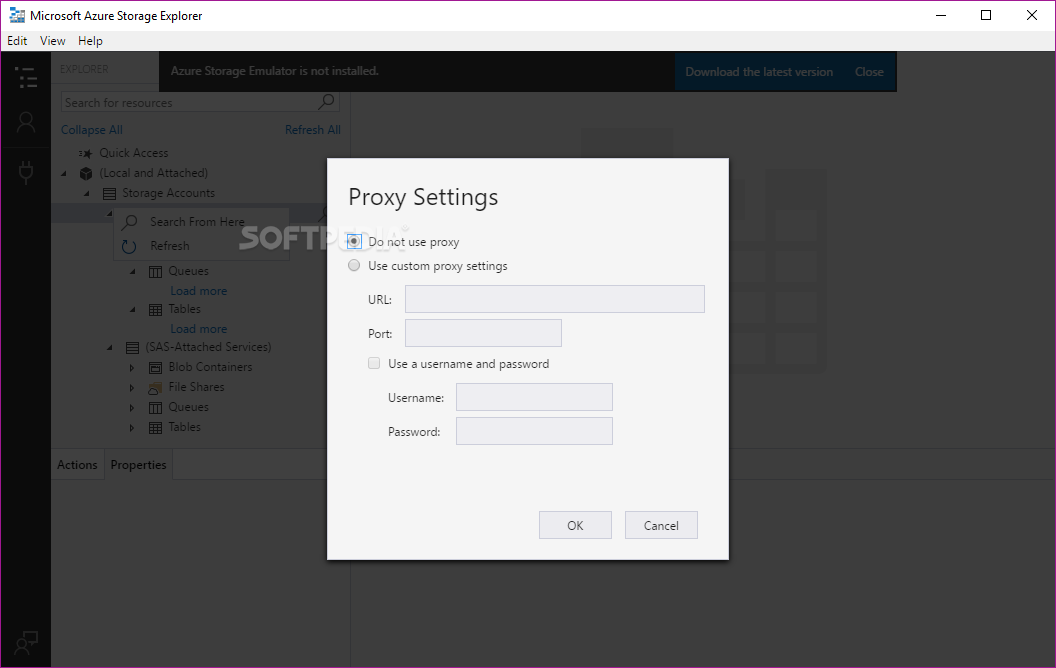The width and height of the screenshot is (1056, 668).
Task: Click Refresh All link
Action: (x=312, y=130)
